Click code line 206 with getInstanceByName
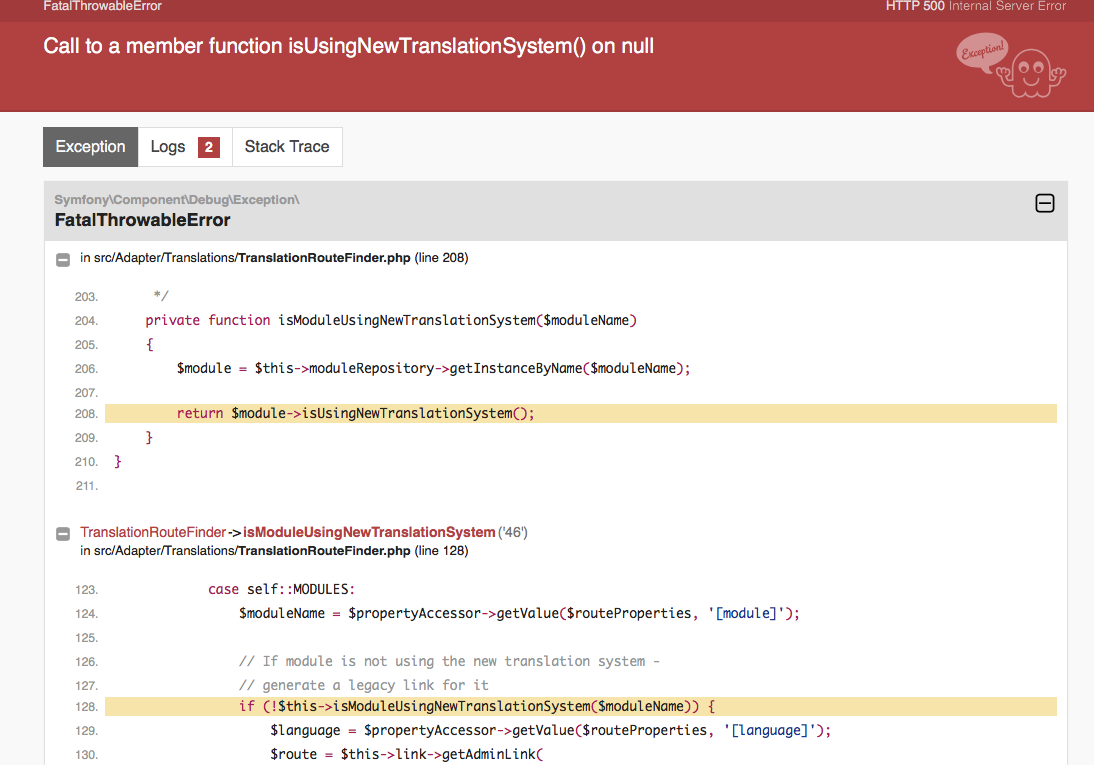The height and width of the screenshot is (765, 1094). 433,369
